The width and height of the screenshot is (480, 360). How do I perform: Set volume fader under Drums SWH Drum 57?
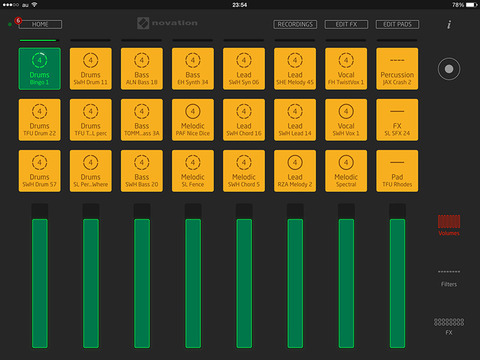coord(40,276)
